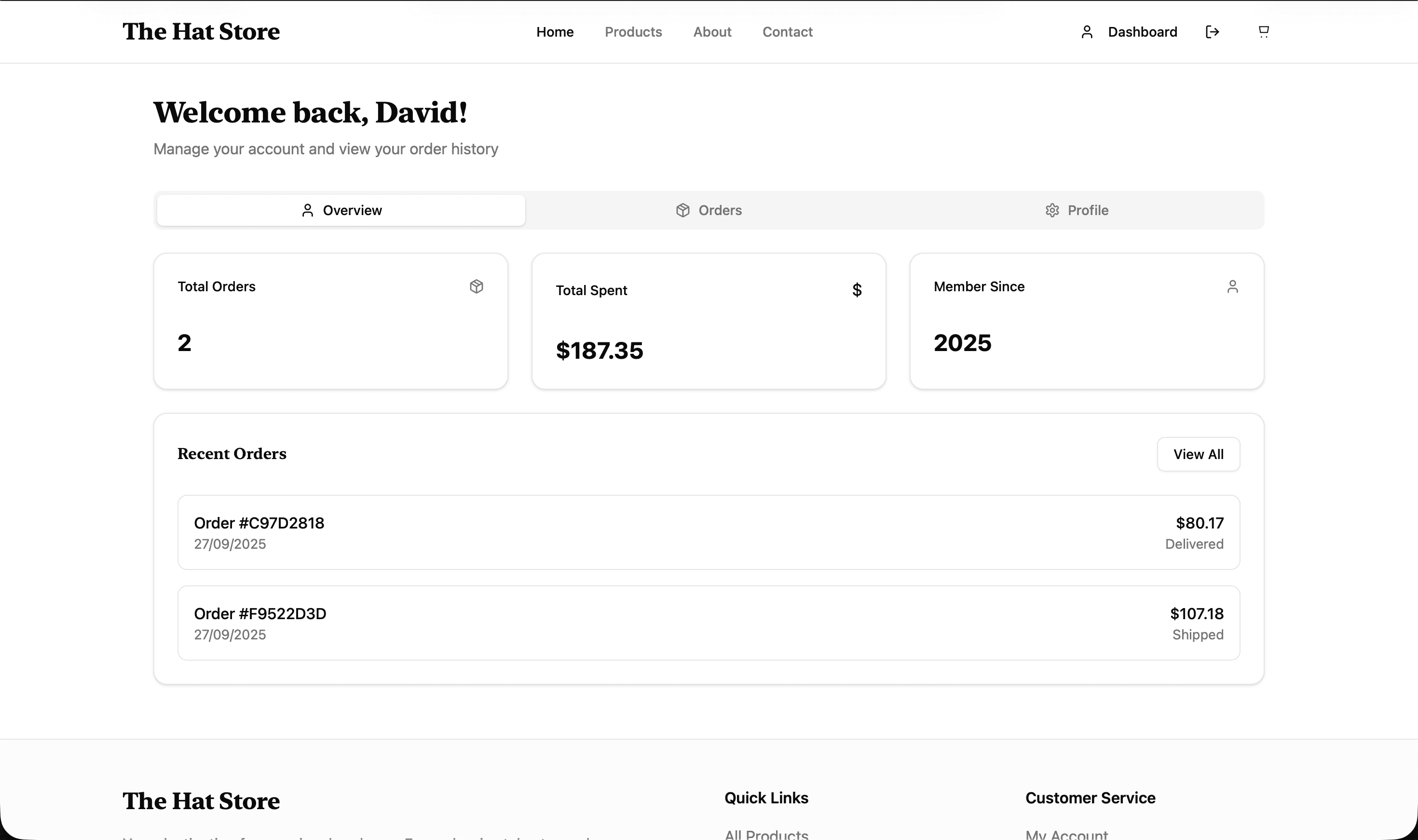Click the logout arrow icon in the header

click(1212, 32)
